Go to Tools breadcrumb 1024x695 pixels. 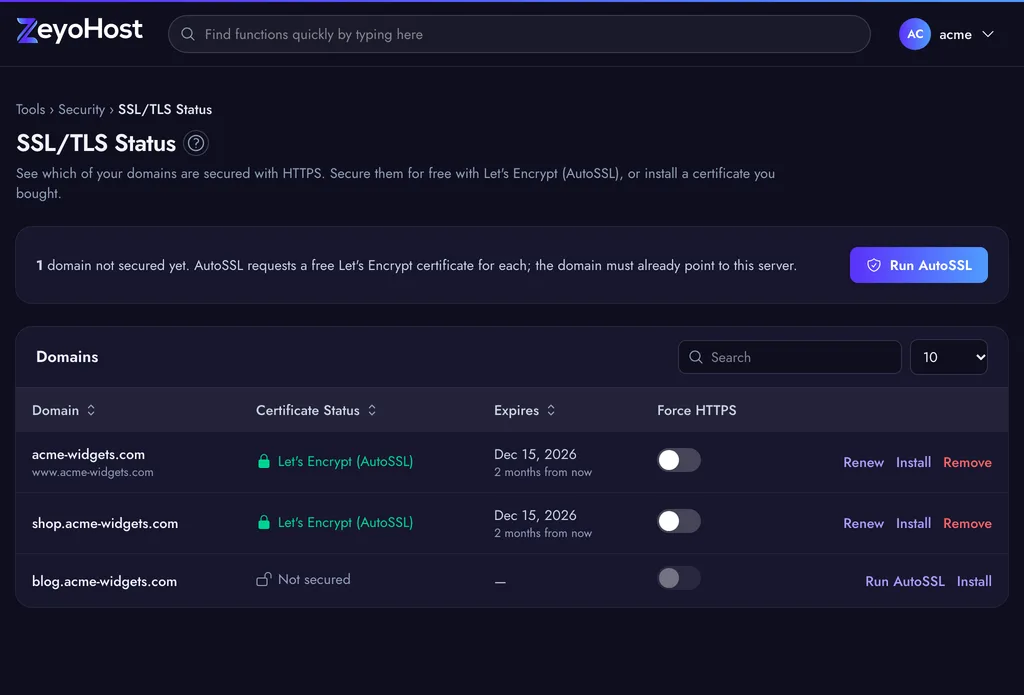31,109
